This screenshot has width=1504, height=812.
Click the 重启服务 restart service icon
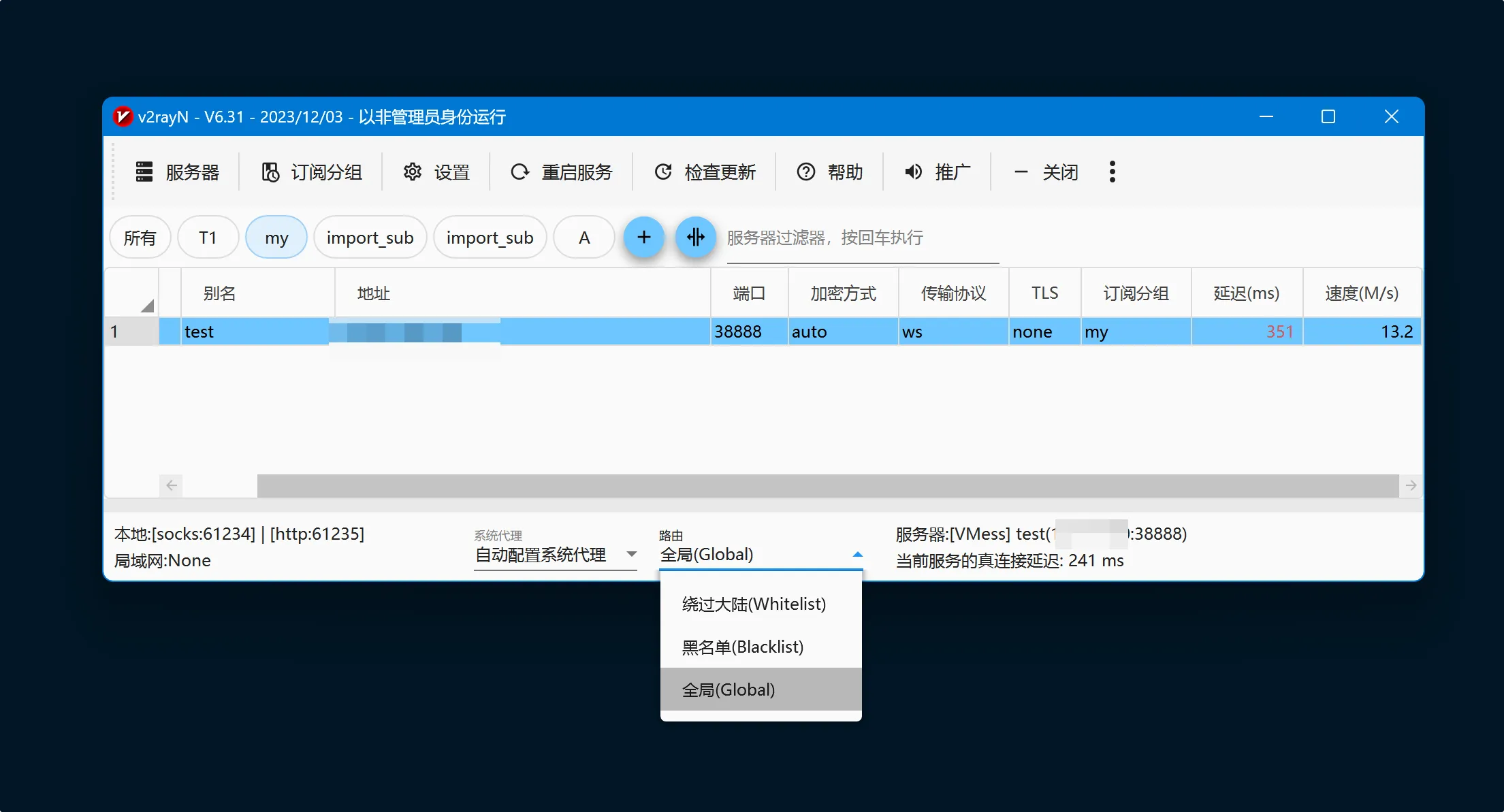519,172
